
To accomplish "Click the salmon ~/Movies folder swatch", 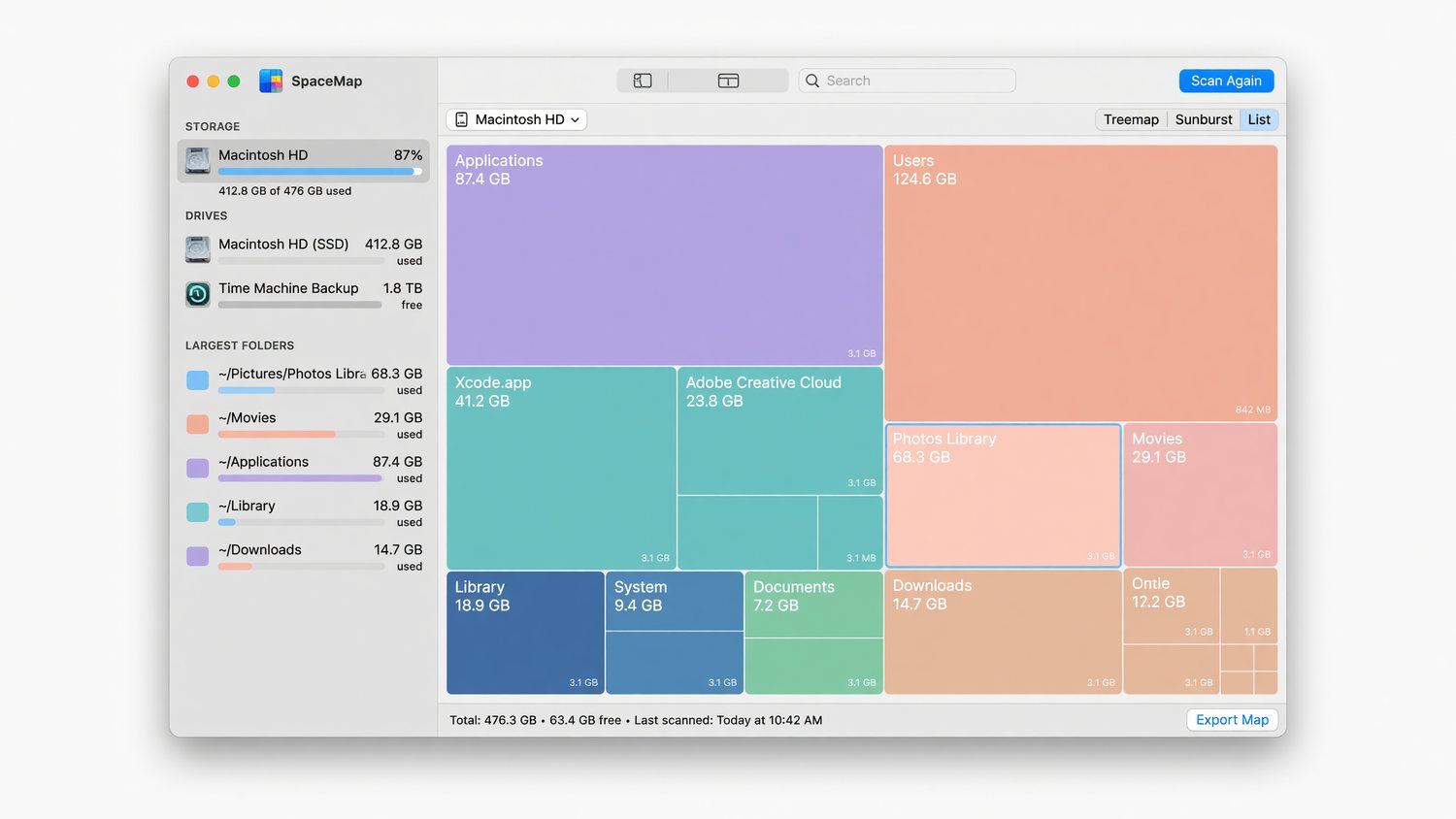I will click(197, 424).
